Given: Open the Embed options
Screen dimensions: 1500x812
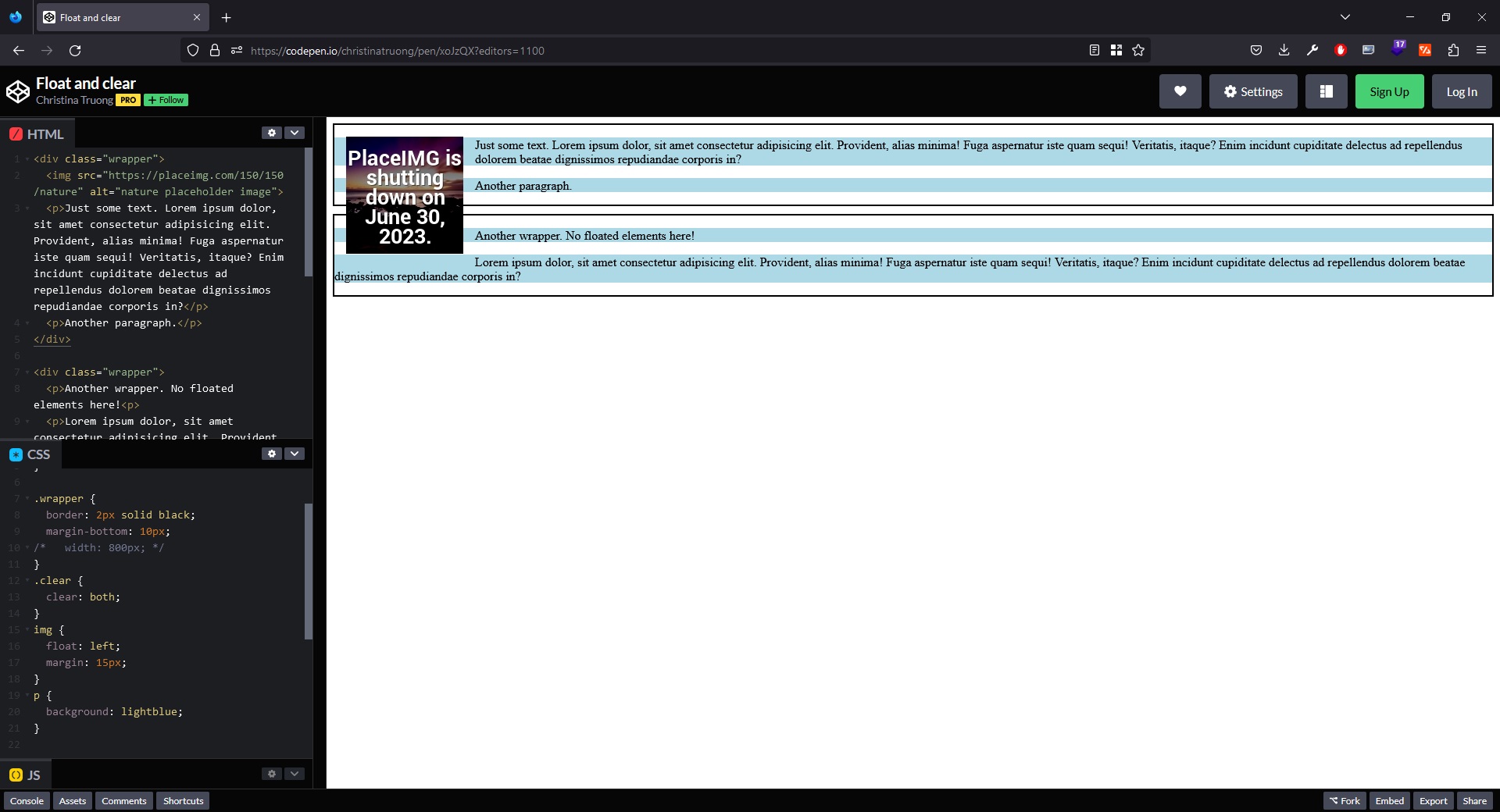Looking at the screenshot, I should pos(1389,801).
